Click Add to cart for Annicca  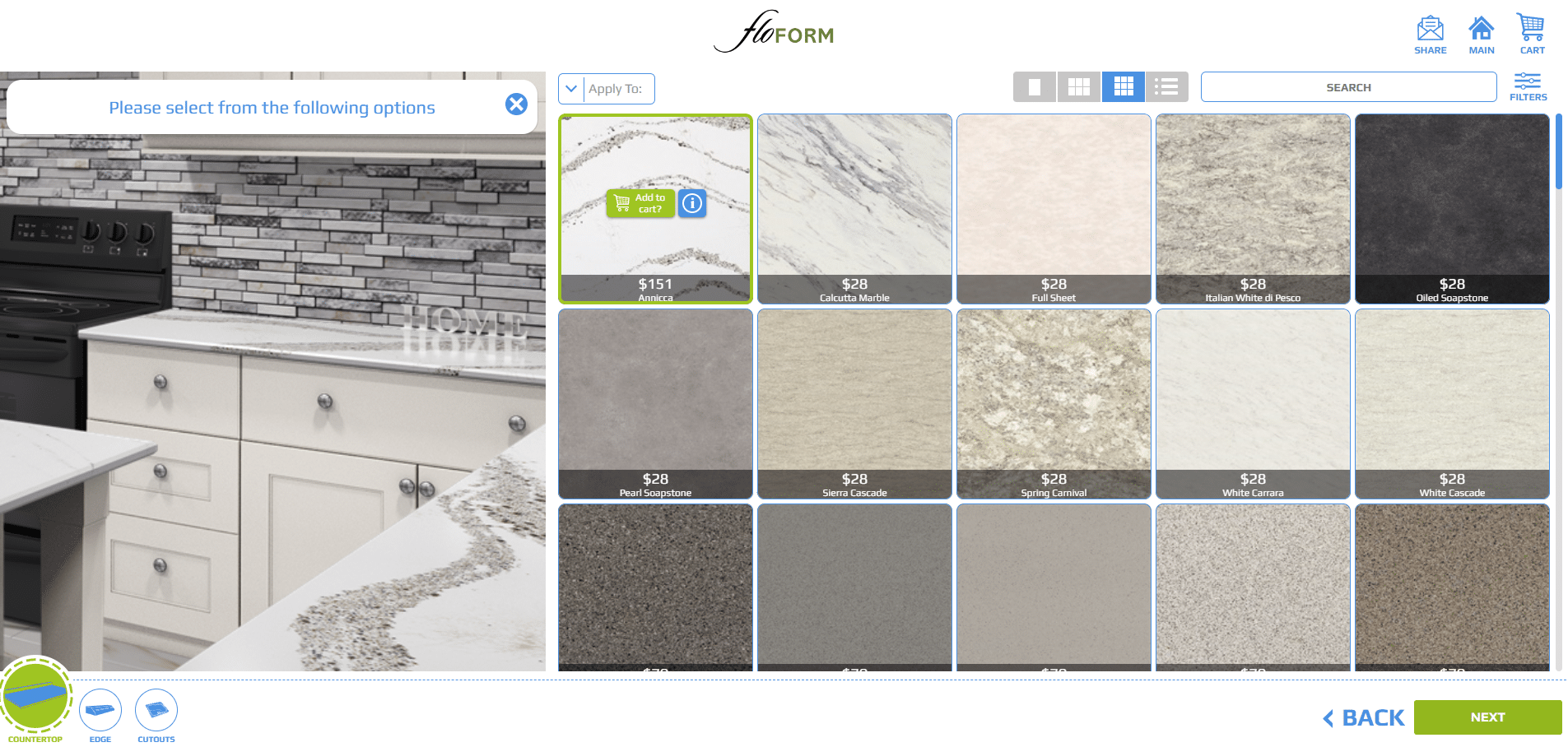(640, 203)
